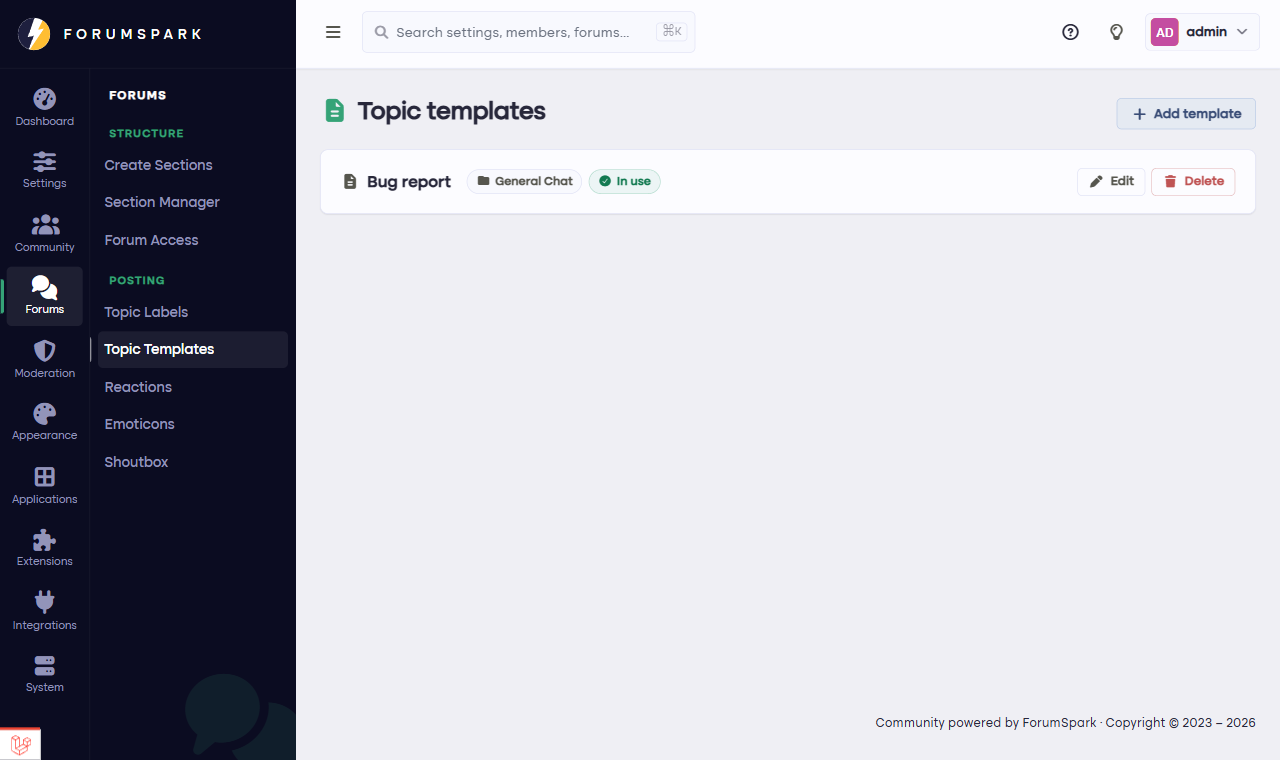1280x760 pixels.
Task: Click the lightbulb tips icon
Action: point(1117,32)
